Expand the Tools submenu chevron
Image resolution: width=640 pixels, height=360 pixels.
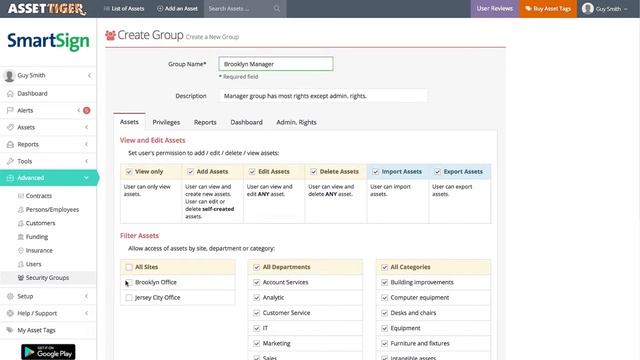tap(87, 161)
